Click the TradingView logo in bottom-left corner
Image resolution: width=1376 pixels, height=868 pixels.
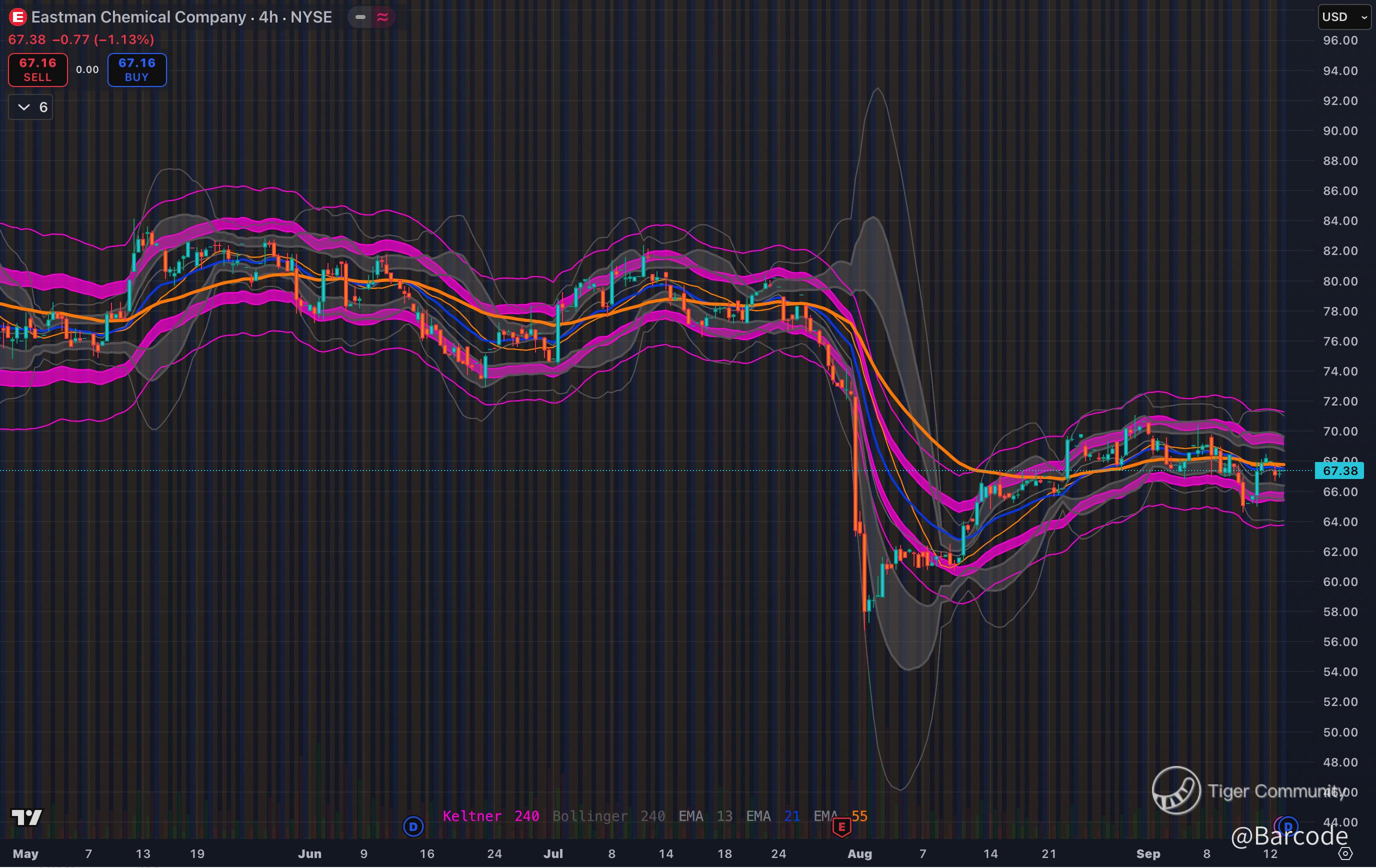tap(26, 817)
